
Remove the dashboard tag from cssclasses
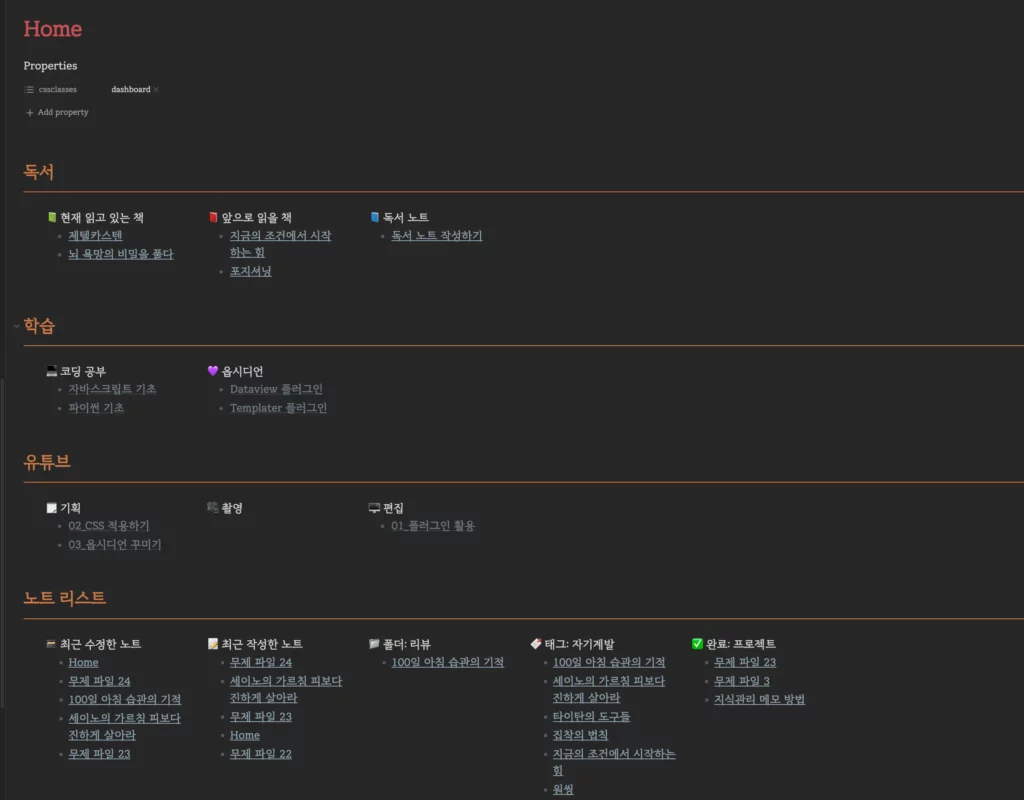(x=157, y=90)
